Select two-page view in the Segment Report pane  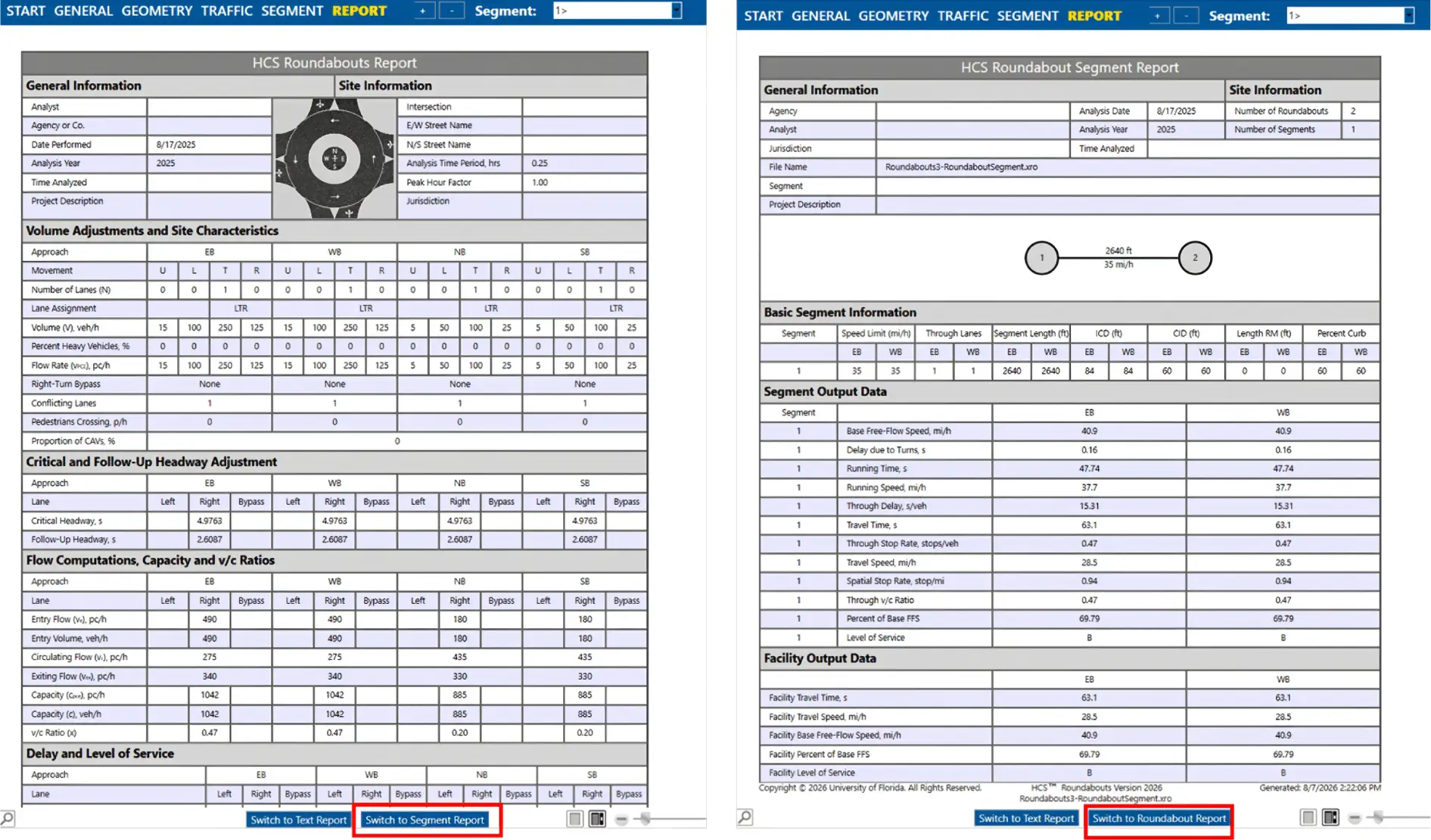[x=1330, y=817]
